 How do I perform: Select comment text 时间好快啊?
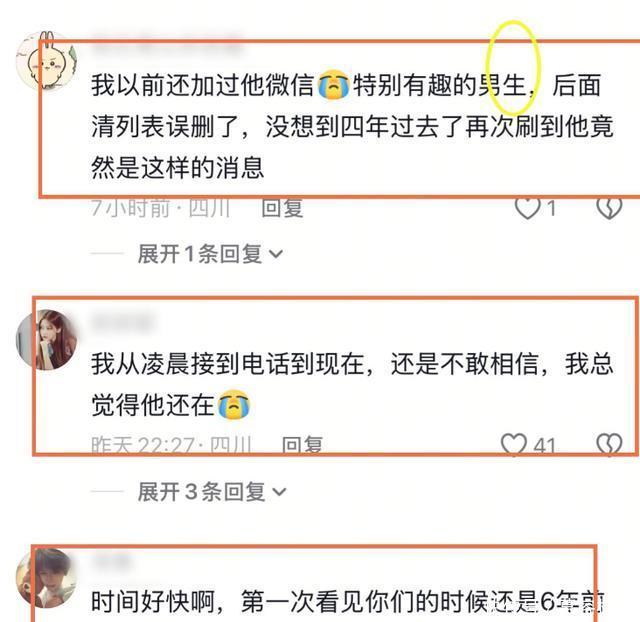point(153,602)
